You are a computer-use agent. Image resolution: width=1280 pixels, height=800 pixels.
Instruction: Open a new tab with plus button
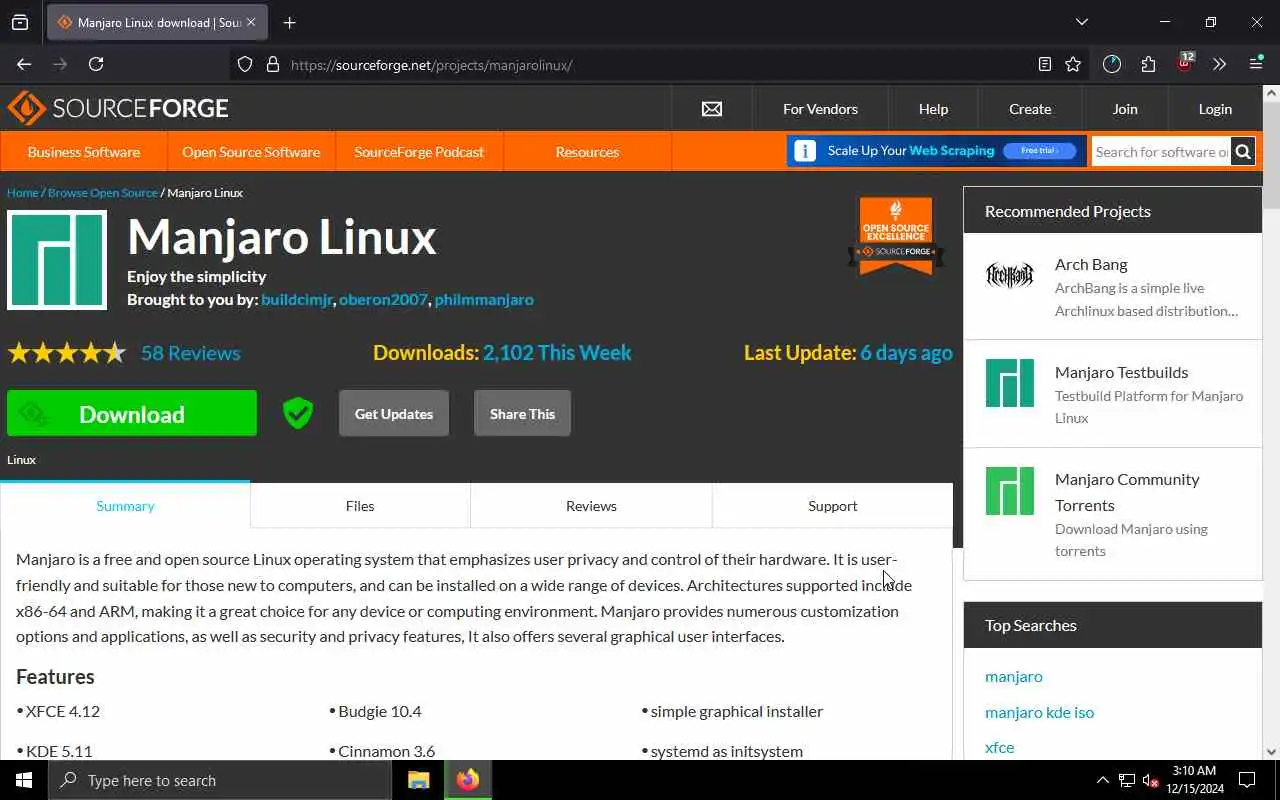point(289,22)
